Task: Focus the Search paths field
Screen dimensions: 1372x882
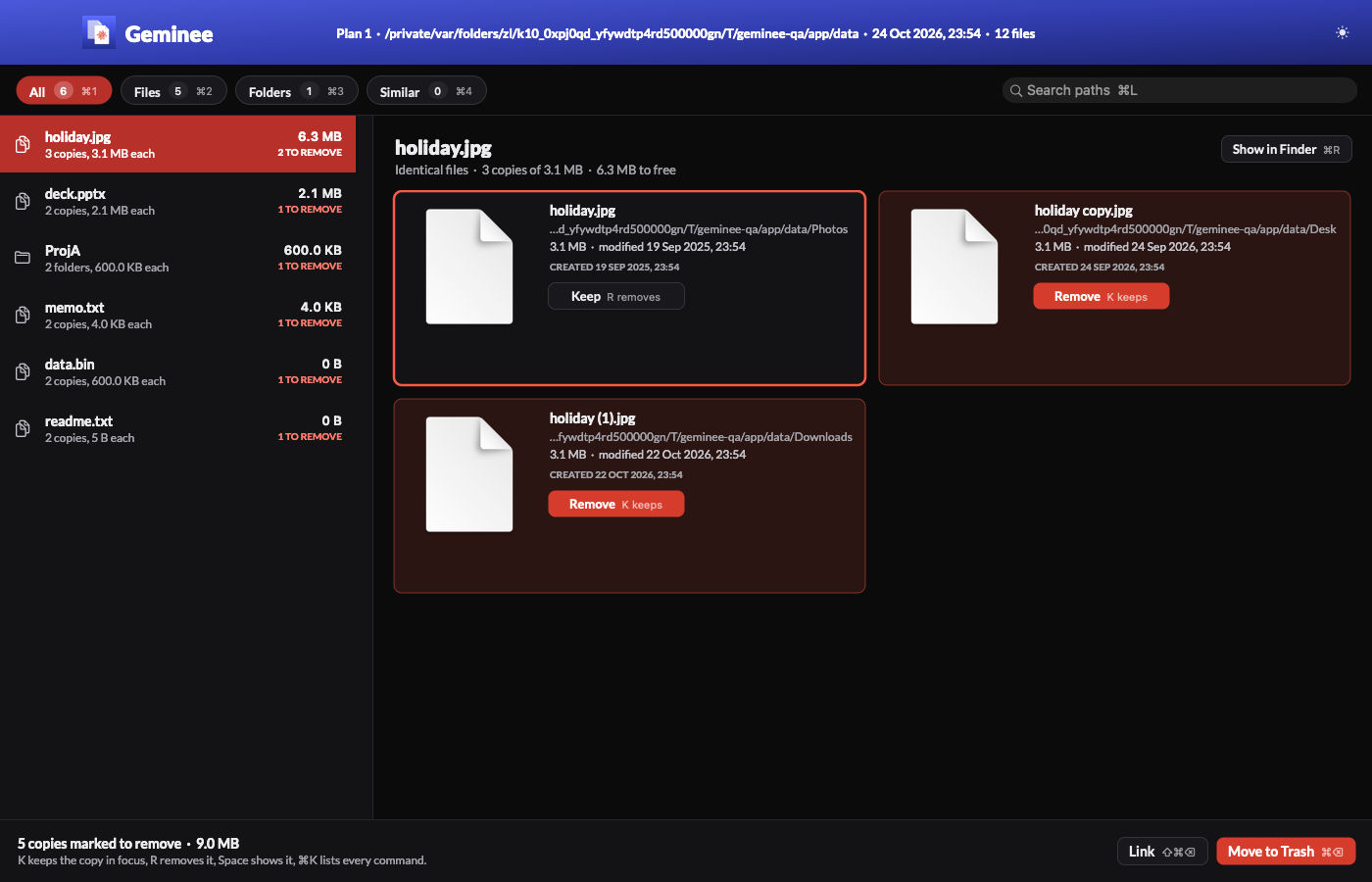Action: click(1179, 90)
